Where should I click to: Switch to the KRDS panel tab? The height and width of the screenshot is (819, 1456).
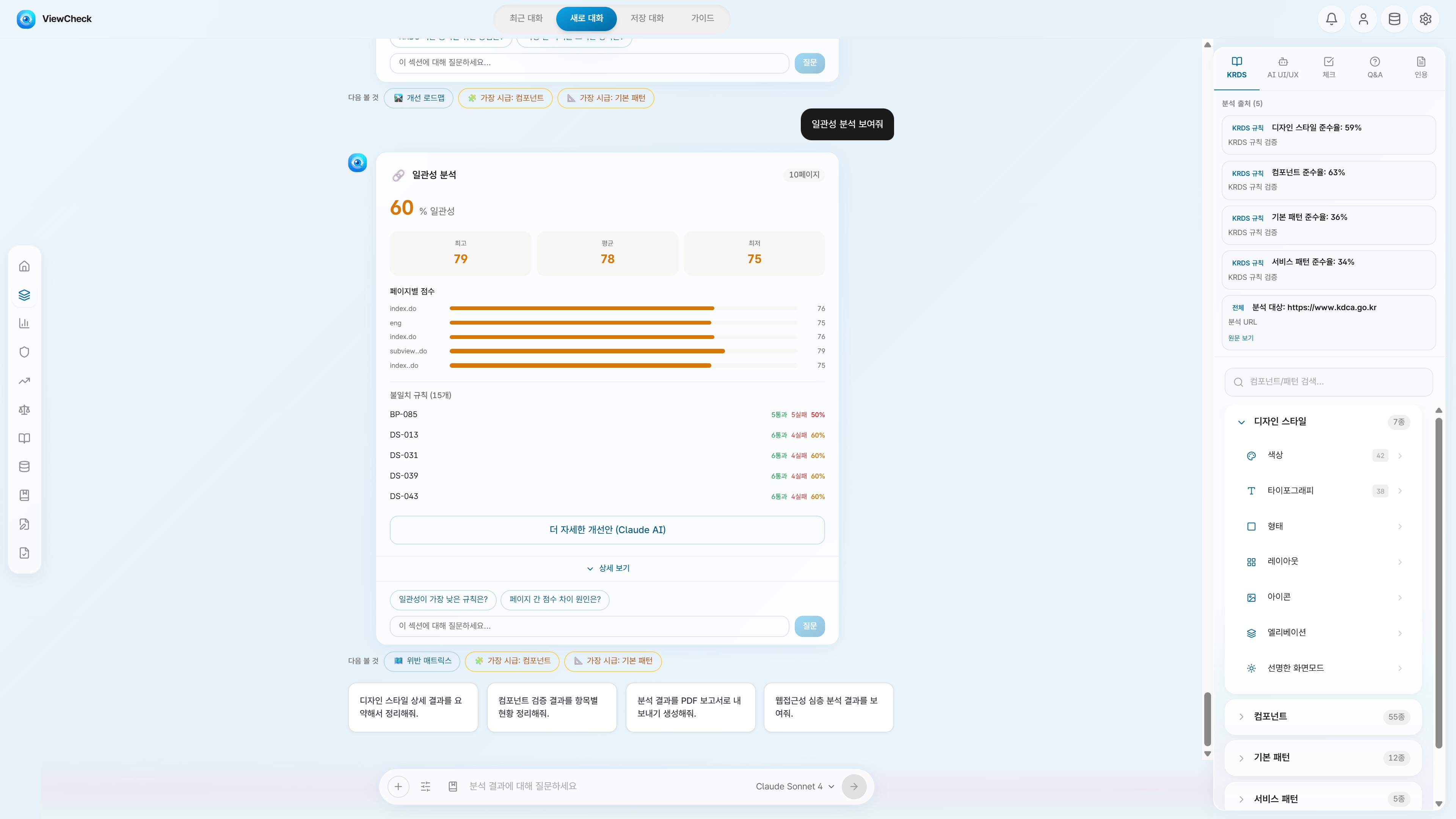pyautogui.click(x=1237, y=68)
